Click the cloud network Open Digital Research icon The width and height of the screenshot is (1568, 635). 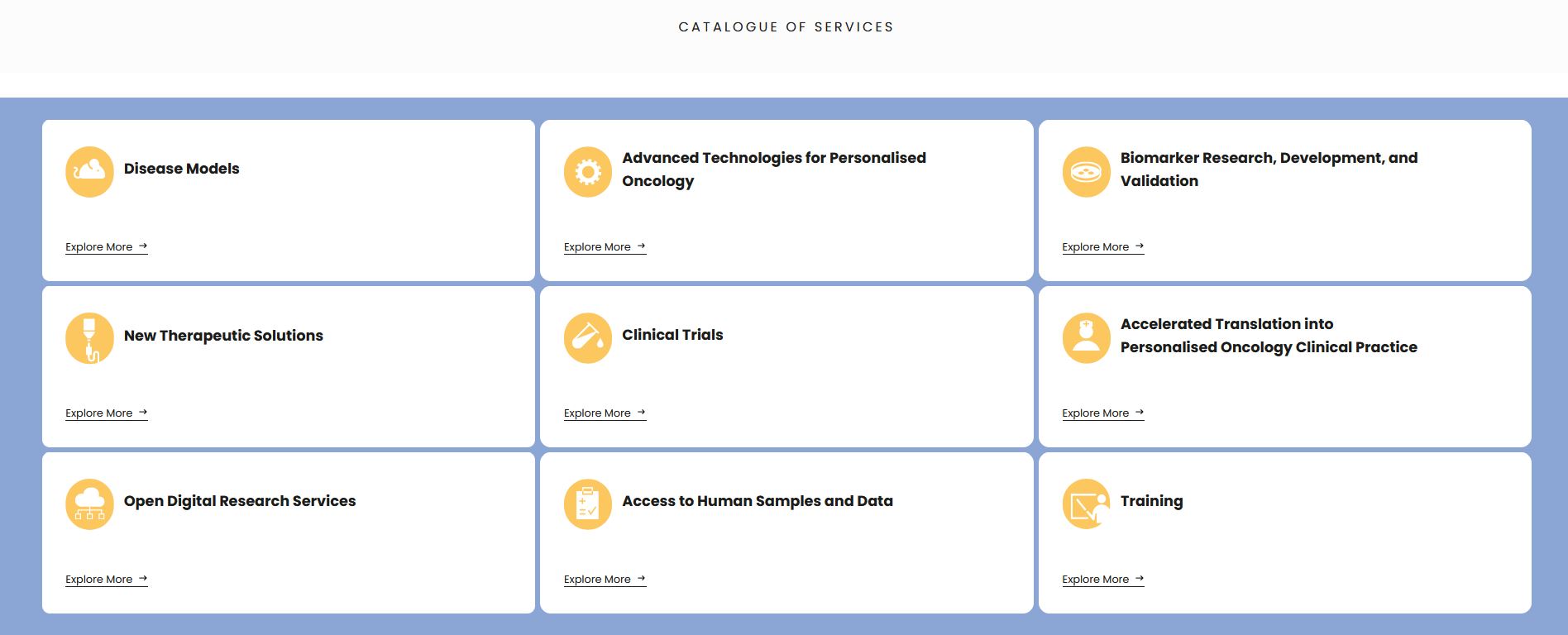coord(89,504)
